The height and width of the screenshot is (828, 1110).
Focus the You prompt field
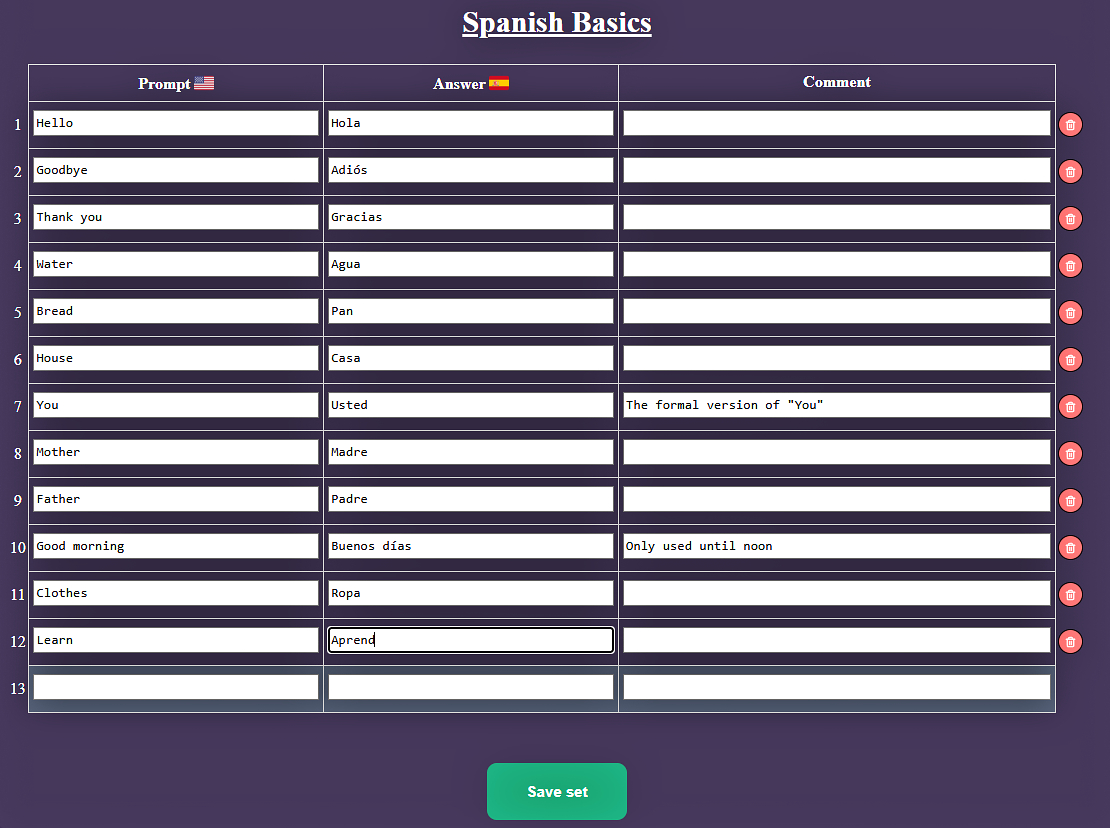(176, 405)
